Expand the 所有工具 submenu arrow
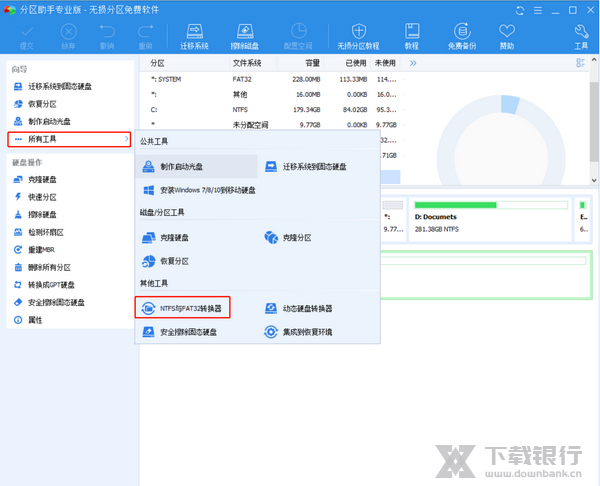 pyautogui.click(x=126, y=139)
